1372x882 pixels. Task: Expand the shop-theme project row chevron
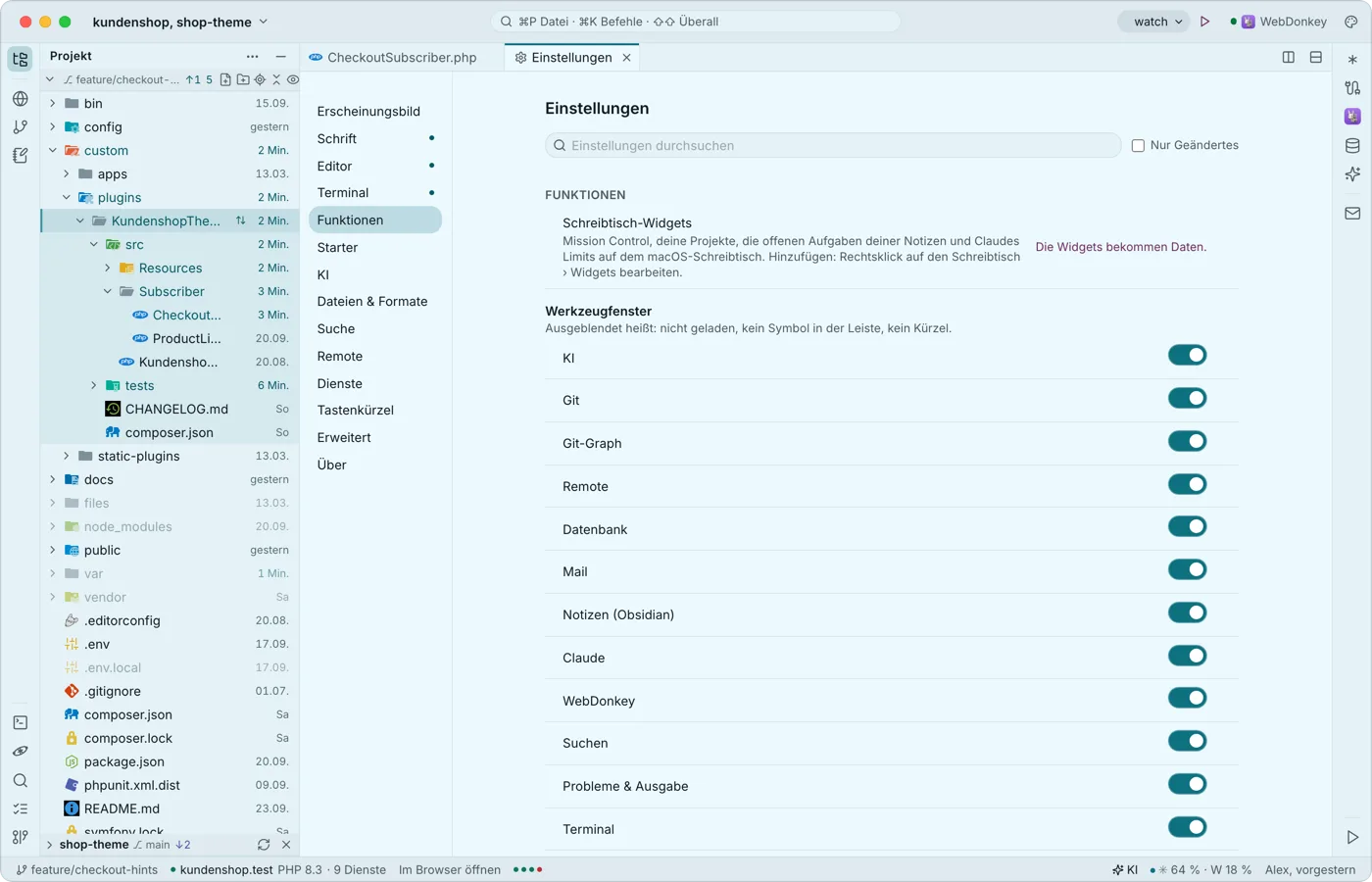click(50, 845)
